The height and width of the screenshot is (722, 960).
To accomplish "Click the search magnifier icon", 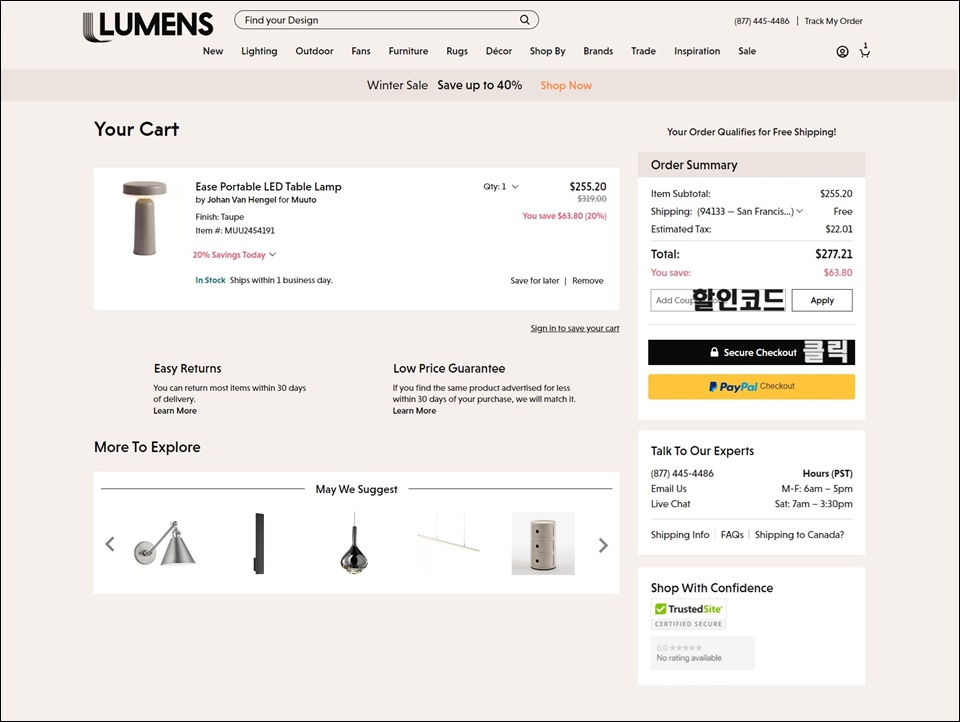I will point(525,20).
